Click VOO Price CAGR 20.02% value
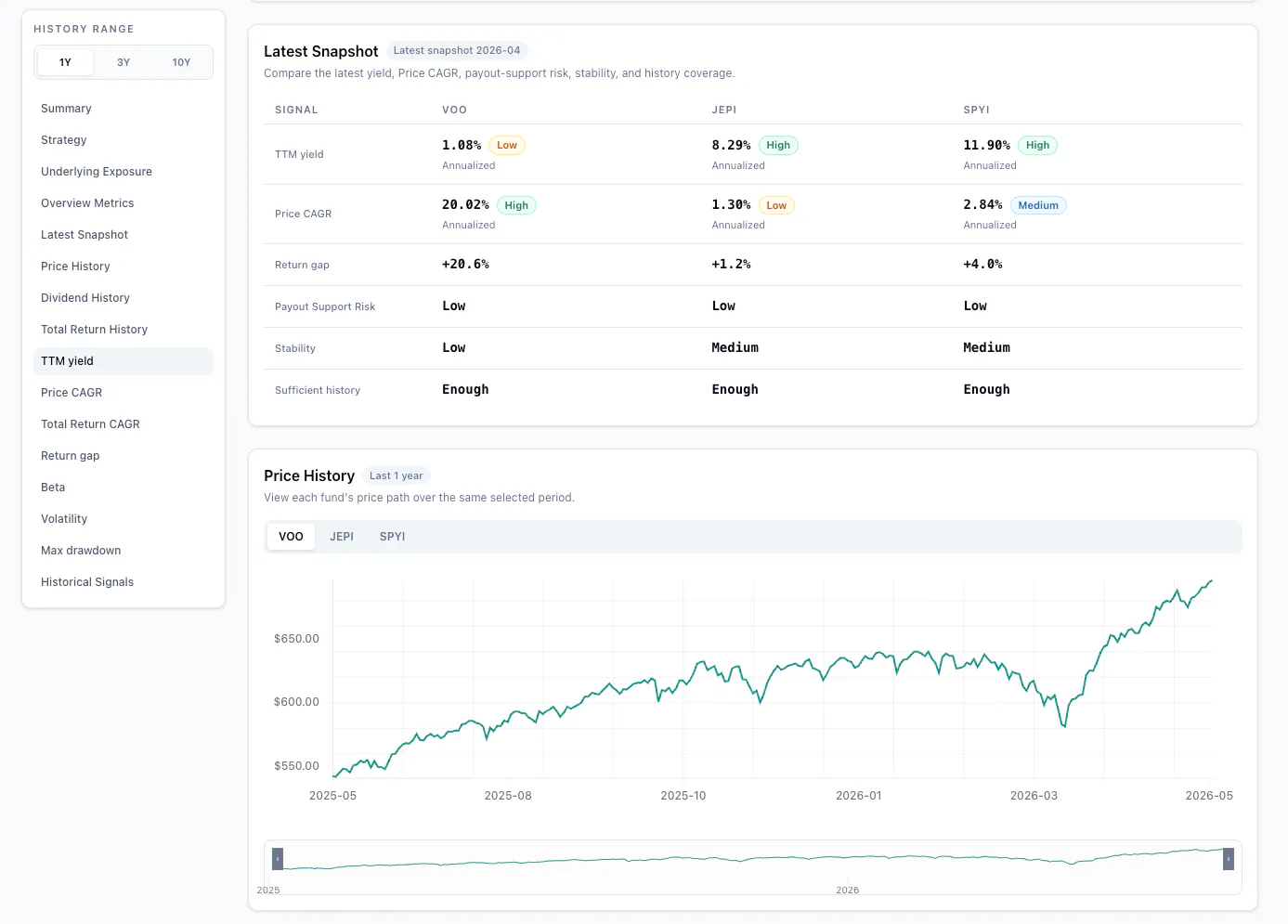 point(465,204)
